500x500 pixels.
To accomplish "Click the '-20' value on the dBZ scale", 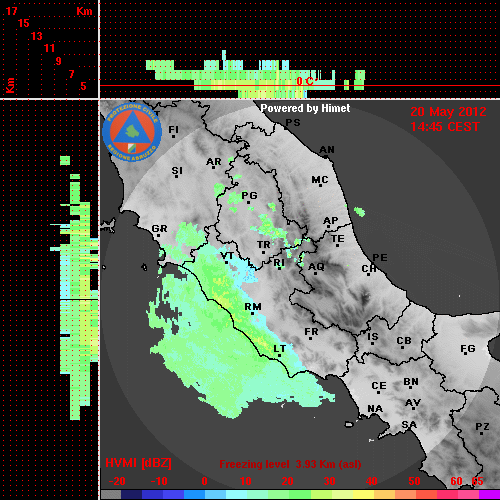I will point(117,481).
